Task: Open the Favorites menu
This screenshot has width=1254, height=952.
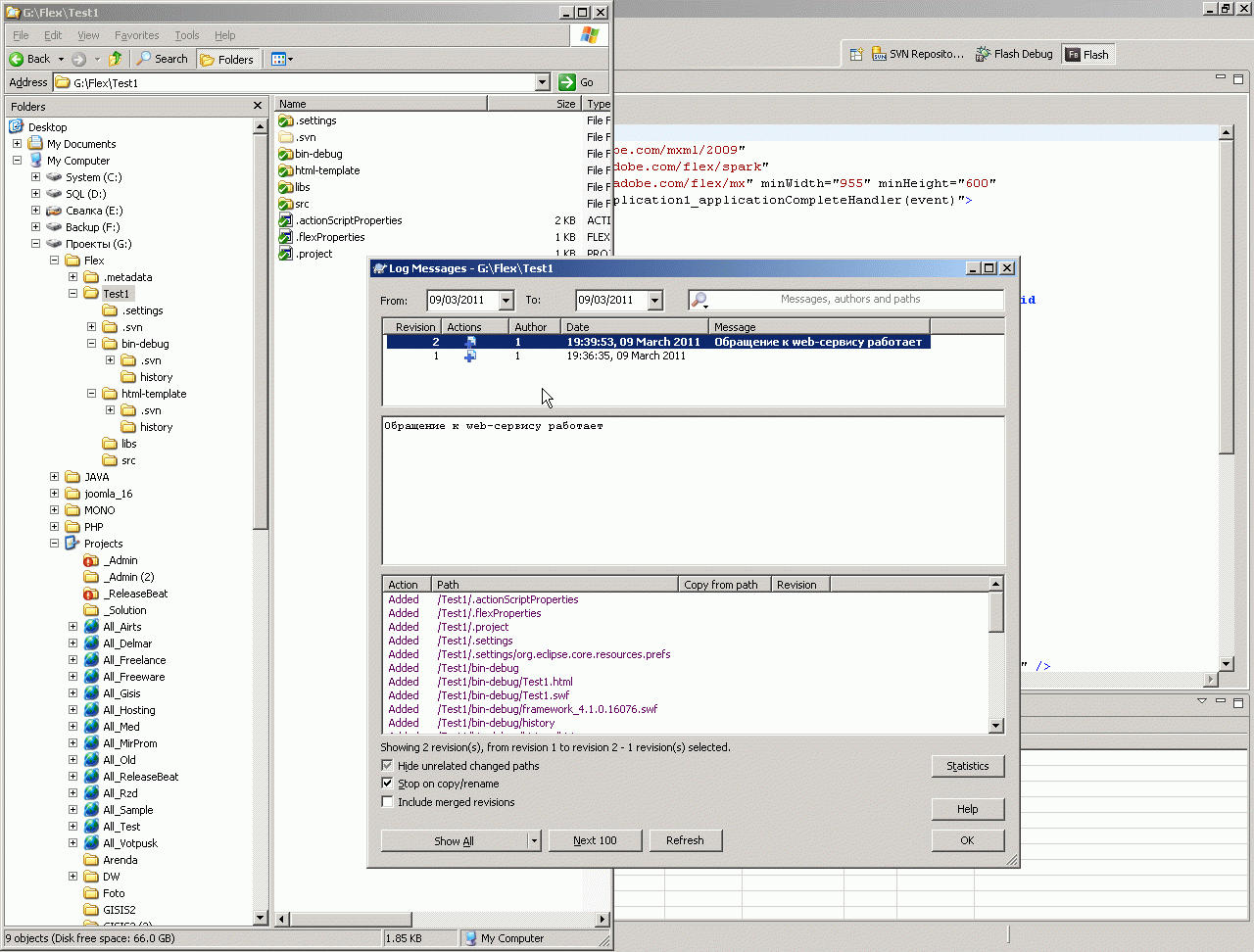Action: 136,35
